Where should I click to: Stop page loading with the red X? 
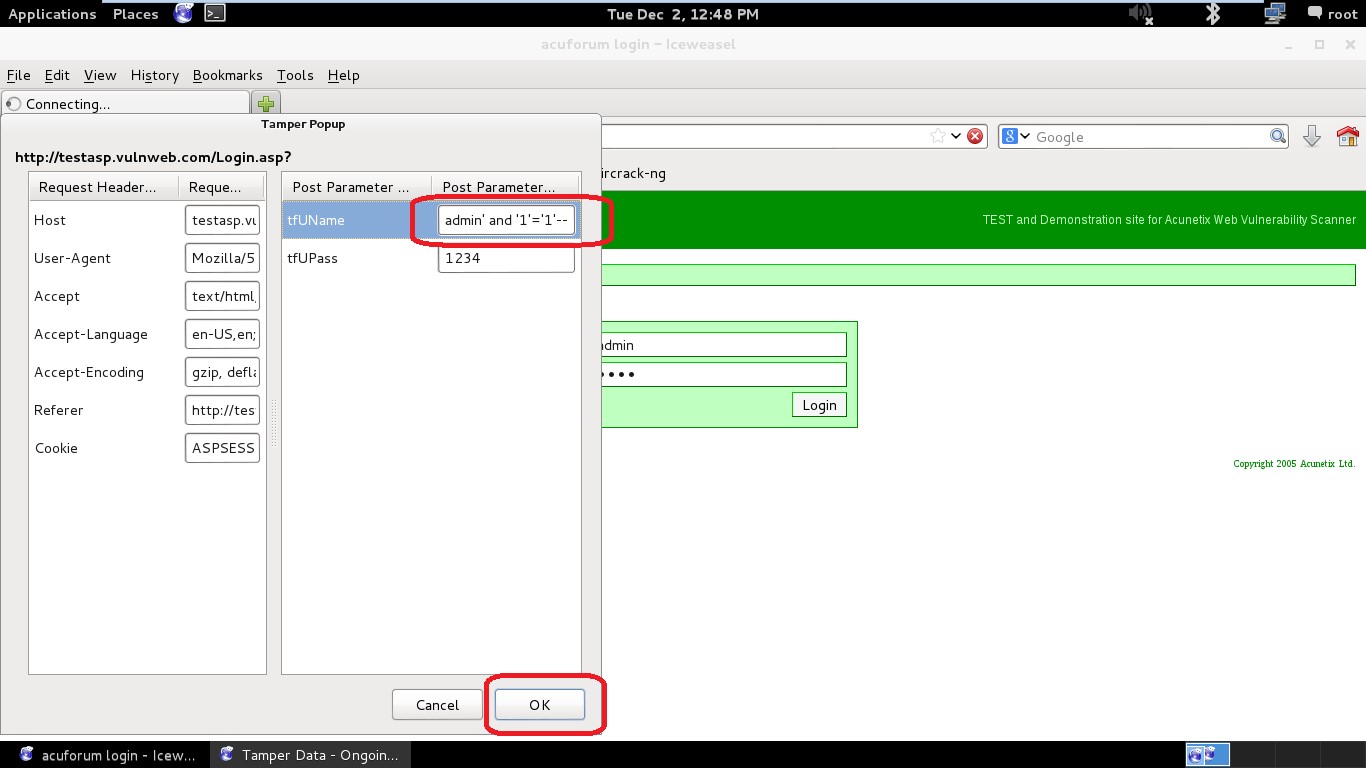[975, 137]
